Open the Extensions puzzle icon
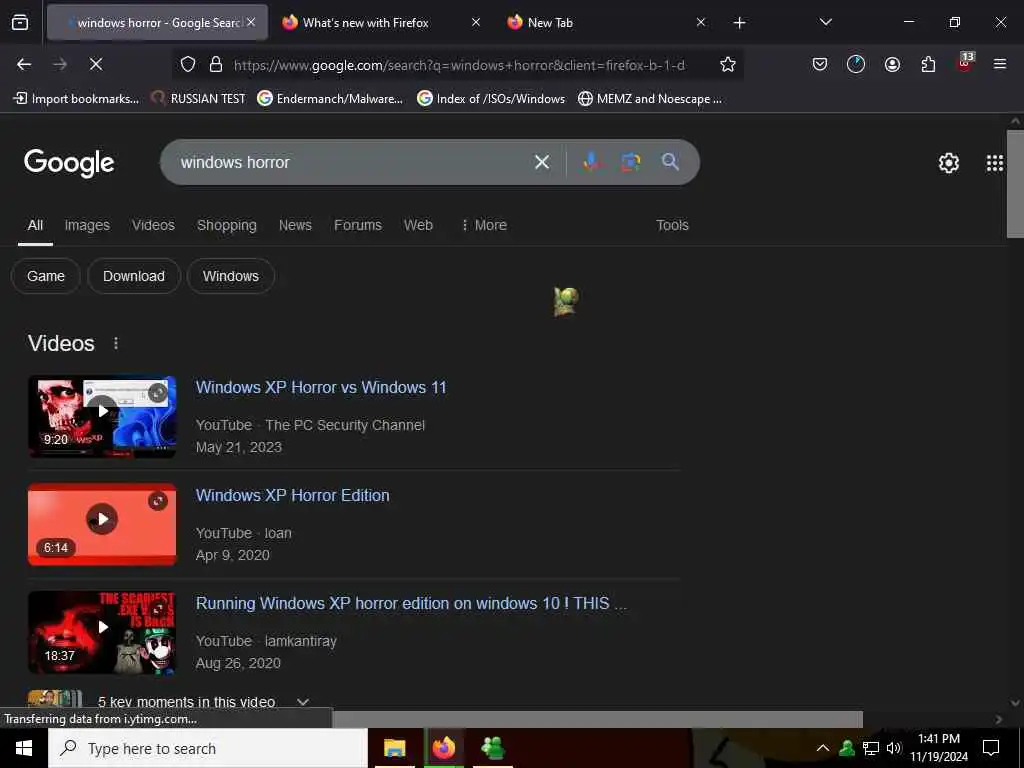The width and height of the screenshot is (1024, 768). [928, 64]
